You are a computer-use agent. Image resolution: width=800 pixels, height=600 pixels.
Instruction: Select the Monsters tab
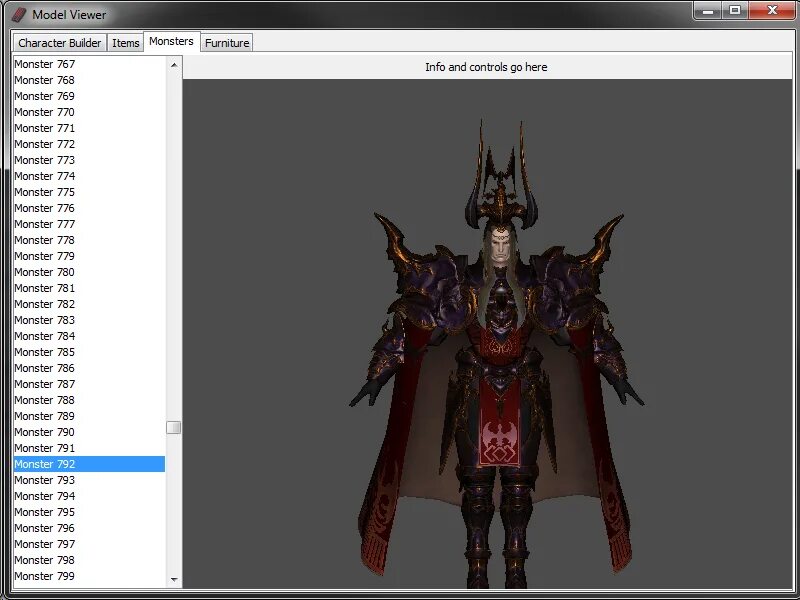point(171,41)
